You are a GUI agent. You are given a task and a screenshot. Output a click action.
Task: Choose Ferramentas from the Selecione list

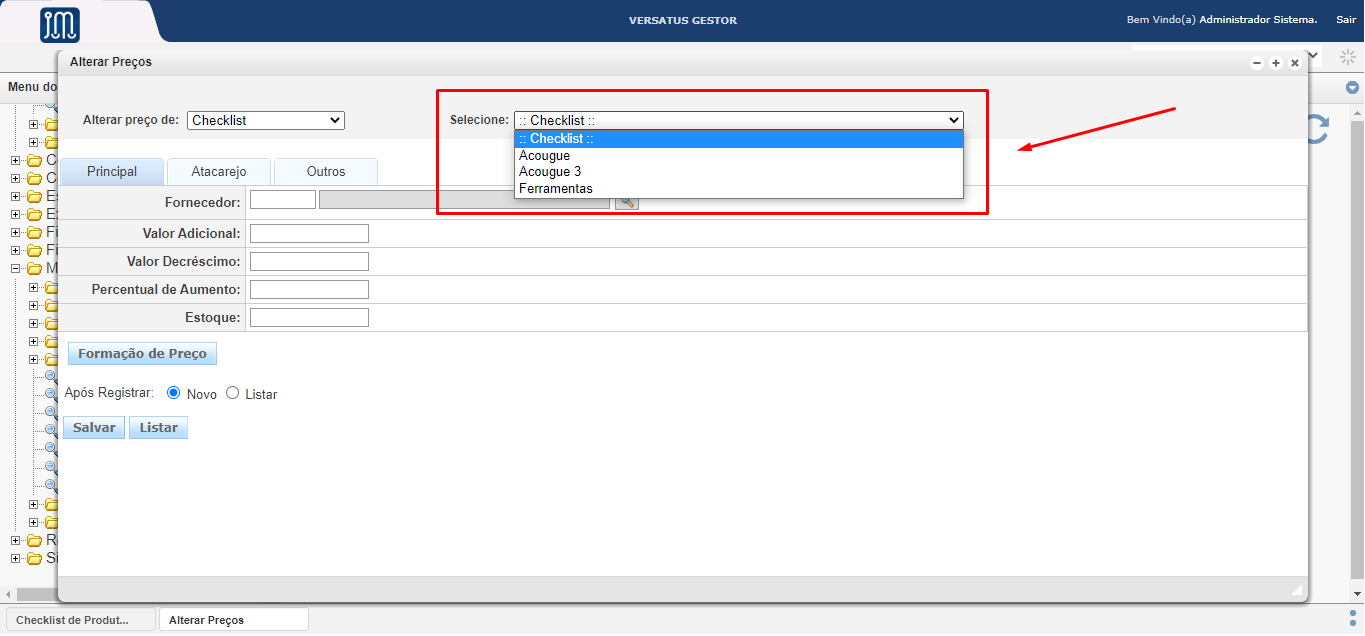pos(556,188)
